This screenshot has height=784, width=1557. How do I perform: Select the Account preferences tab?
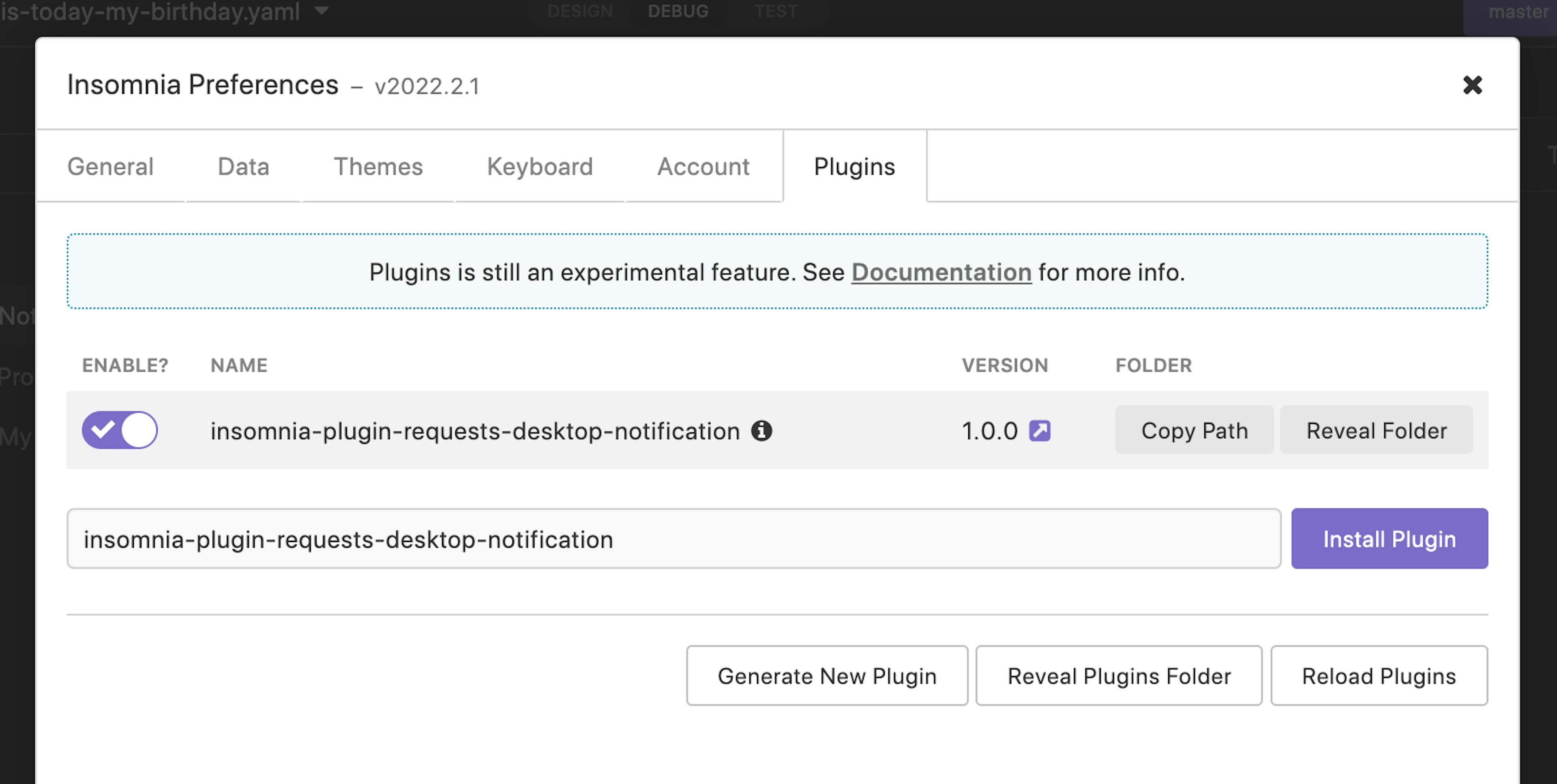tap(704, 166)
